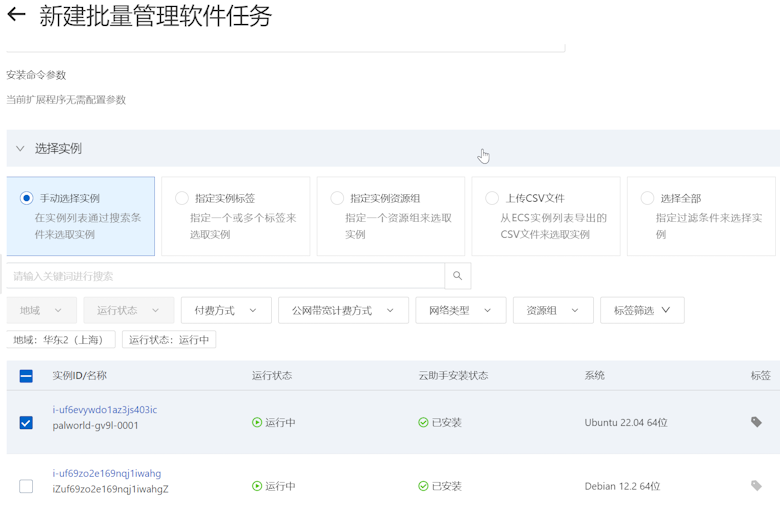Open the 地域 dropdown
The width and height of the screenshot is (780, 512).
coord(42,310)
